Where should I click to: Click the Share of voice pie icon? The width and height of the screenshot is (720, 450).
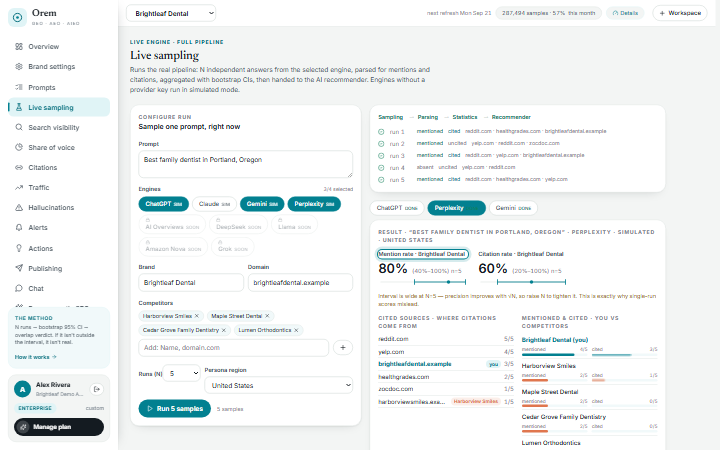19,147
